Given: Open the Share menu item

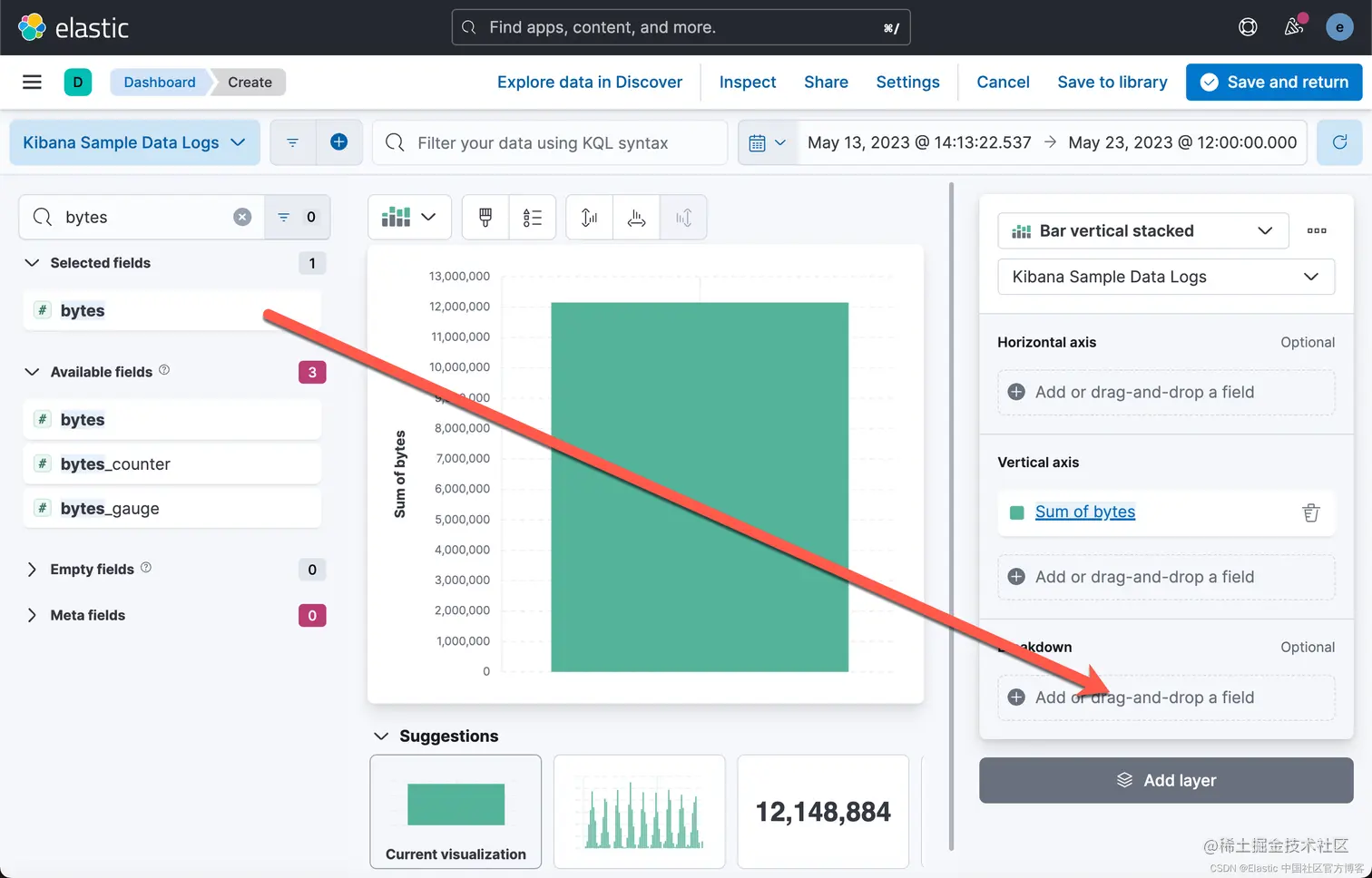Looking at the screenshot, I should point(826,83).
